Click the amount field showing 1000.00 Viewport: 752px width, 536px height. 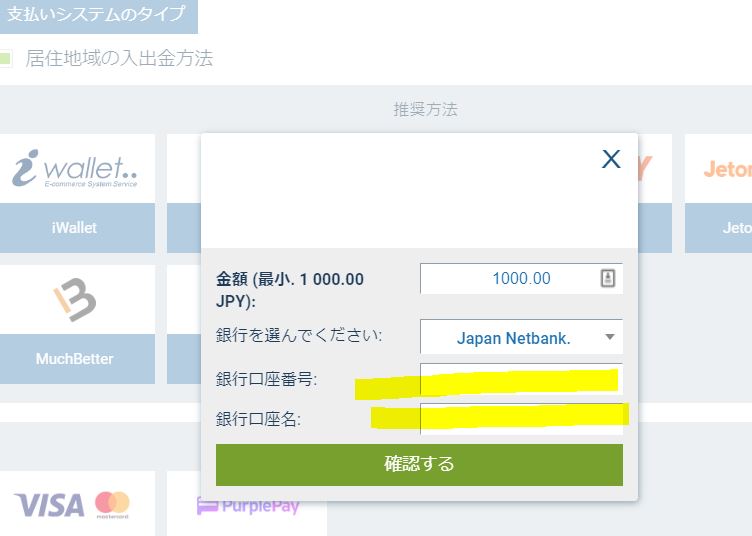point(521,278)
